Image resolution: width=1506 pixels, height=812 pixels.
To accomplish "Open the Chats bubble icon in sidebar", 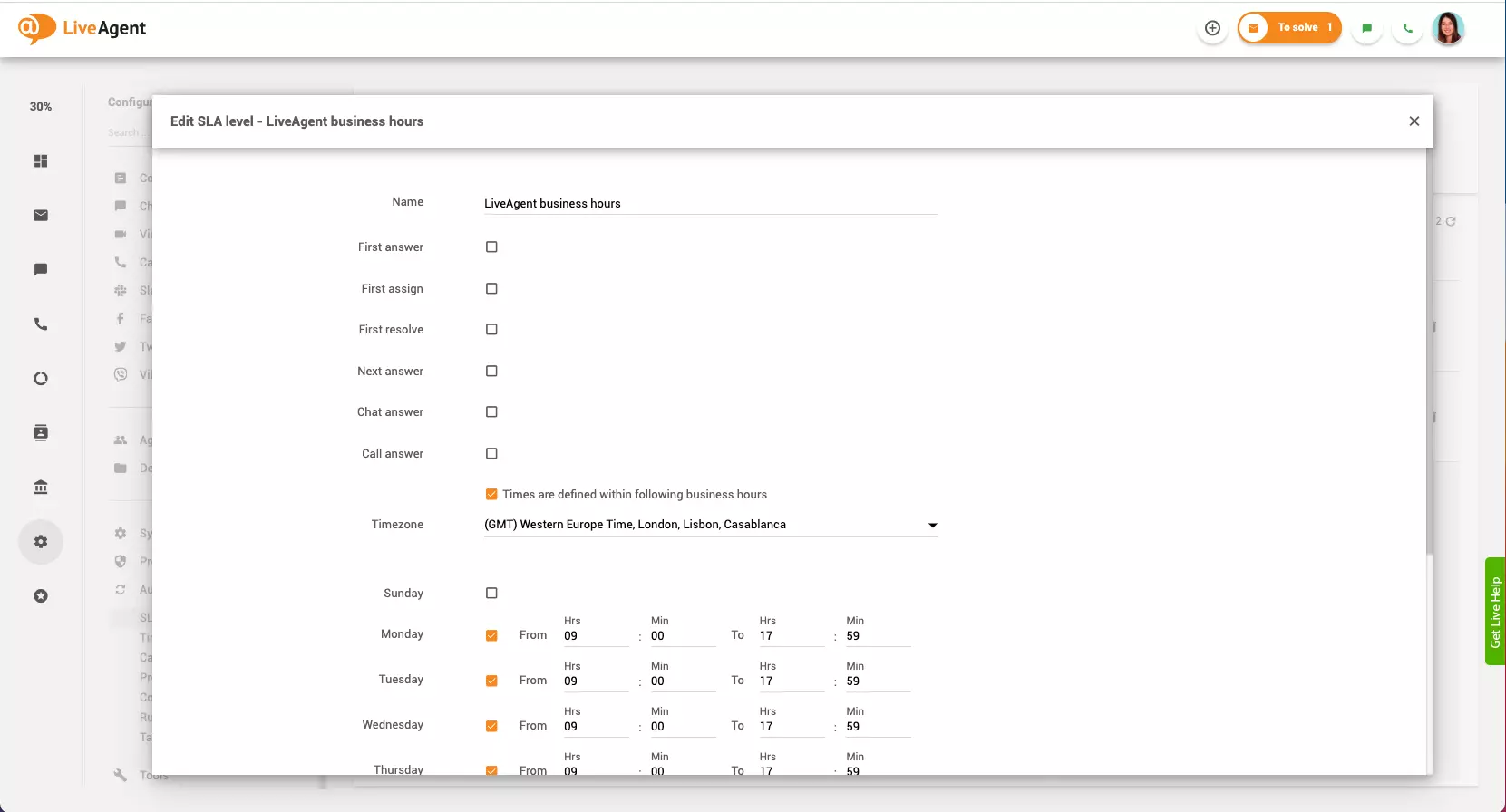I will [41, 270].
